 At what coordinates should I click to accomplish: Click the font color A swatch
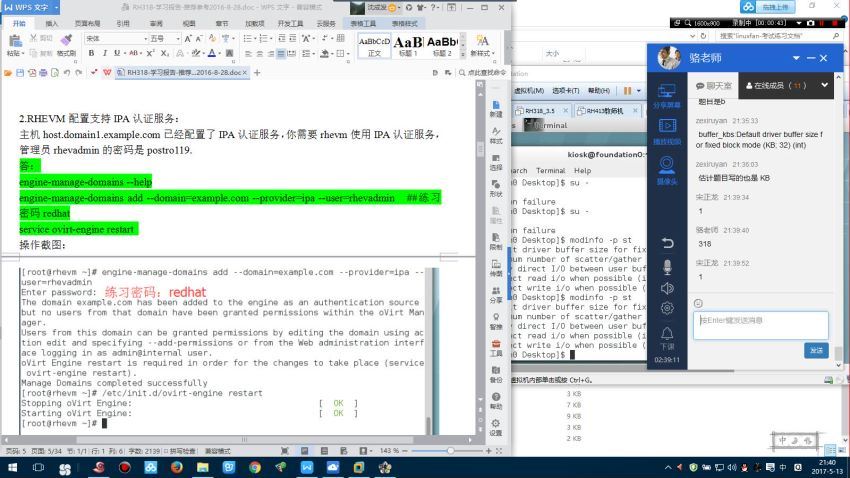pyautogui.click(x=212, y=53)
